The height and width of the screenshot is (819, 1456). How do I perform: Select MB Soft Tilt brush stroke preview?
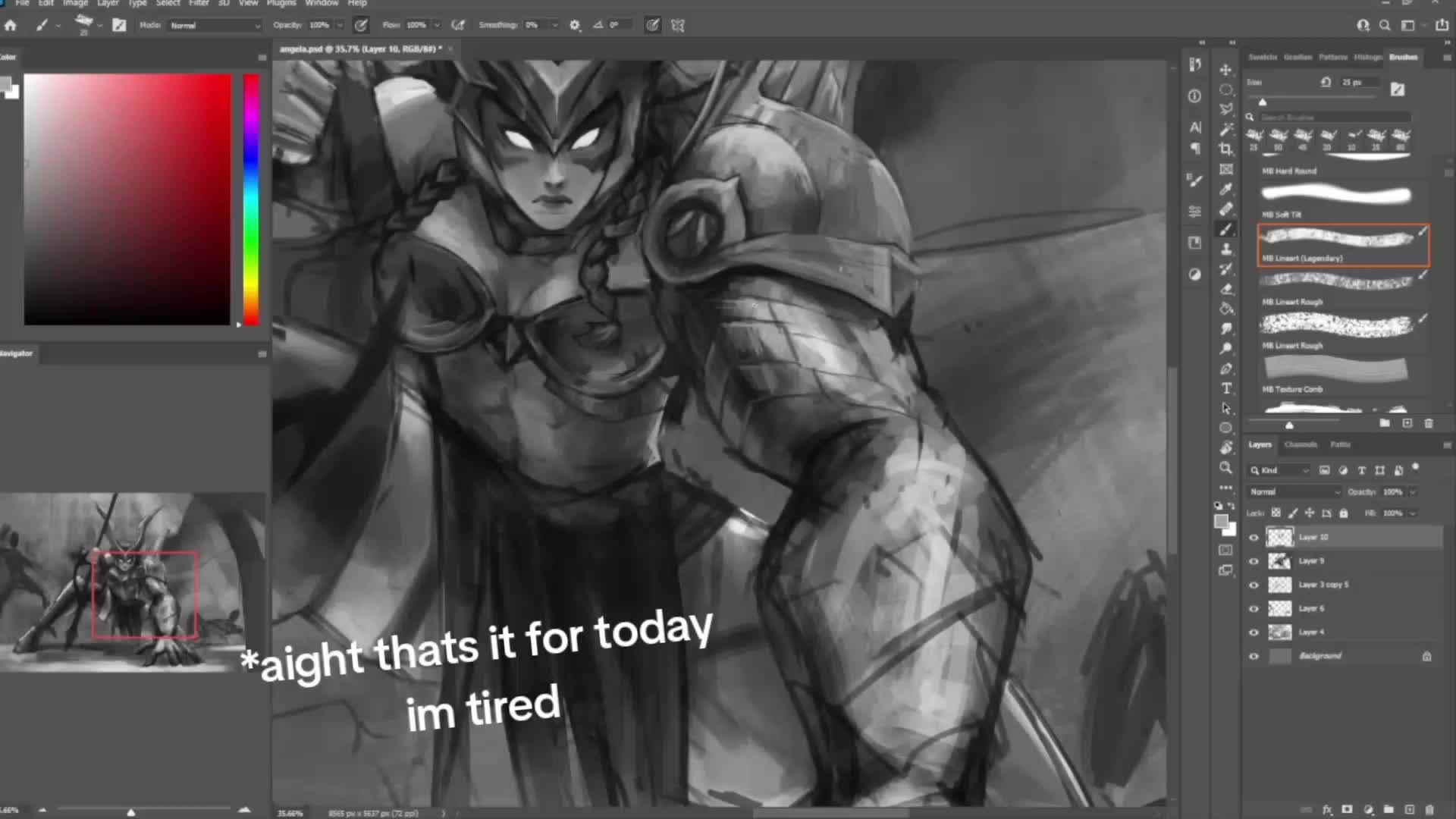point(1336,195)
